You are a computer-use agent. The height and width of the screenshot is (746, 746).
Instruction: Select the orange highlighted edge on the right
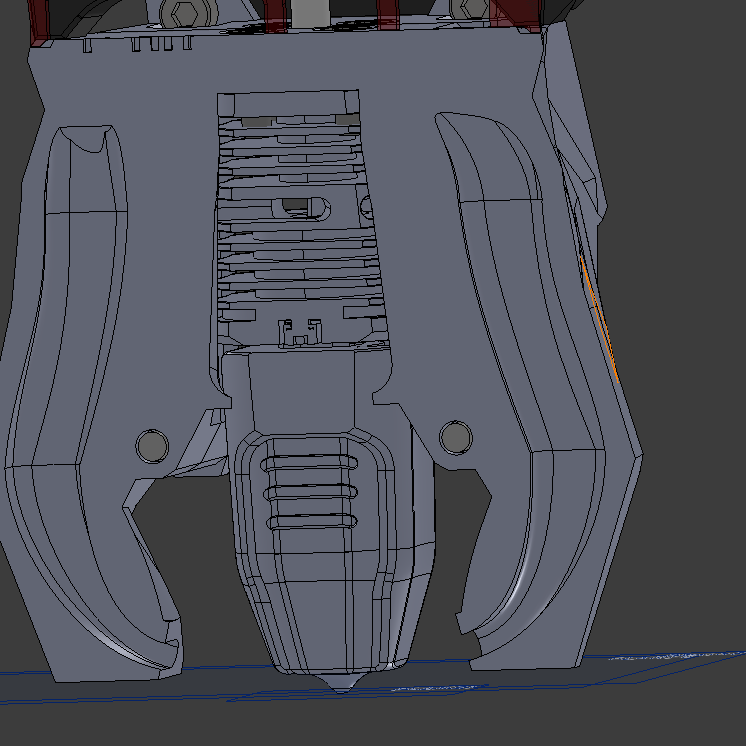click(x=599, y=319)
